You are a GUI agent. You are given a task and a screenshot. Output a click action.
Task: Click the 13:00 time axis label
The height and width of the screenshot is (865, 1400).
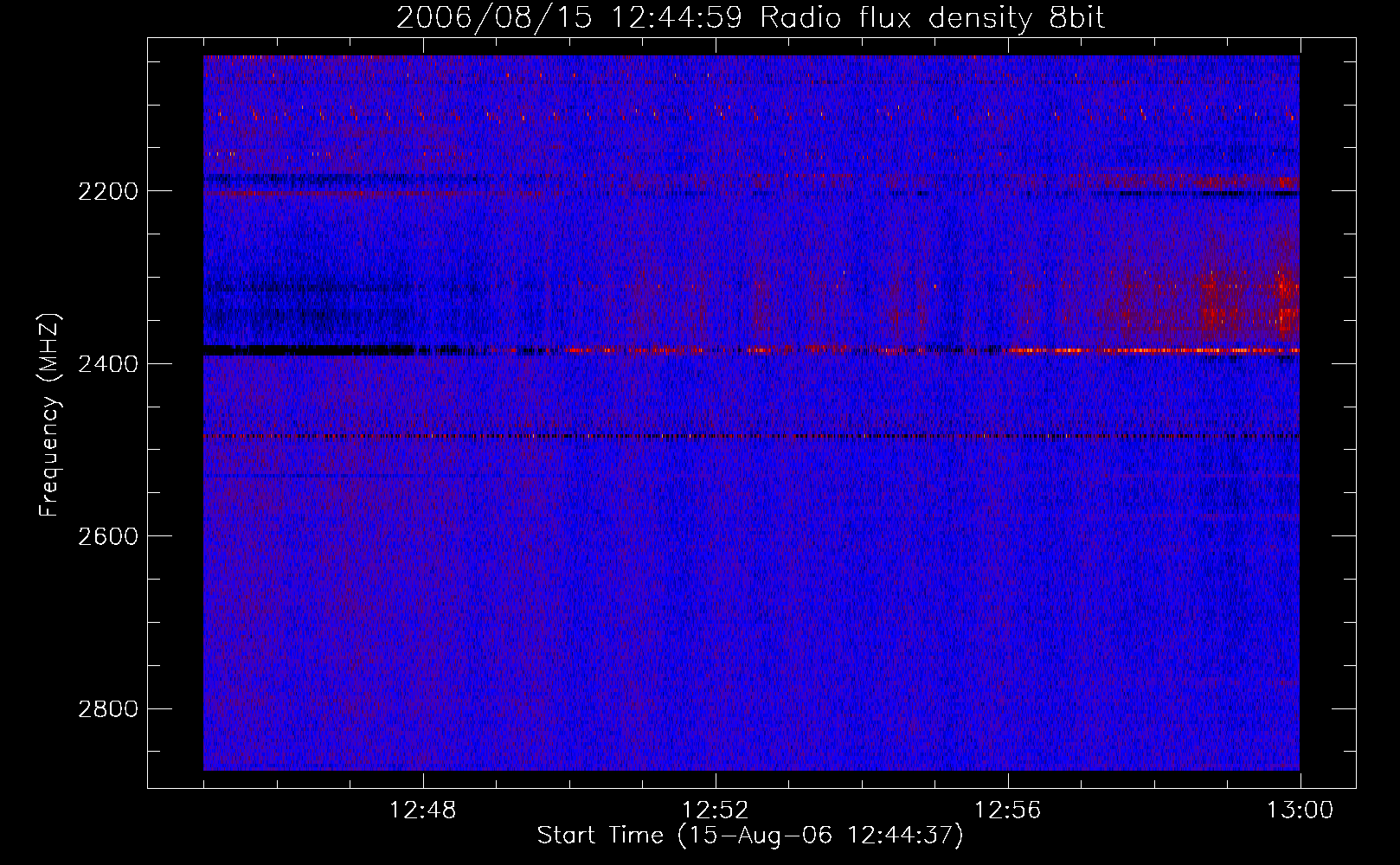tap(1300, 811)
